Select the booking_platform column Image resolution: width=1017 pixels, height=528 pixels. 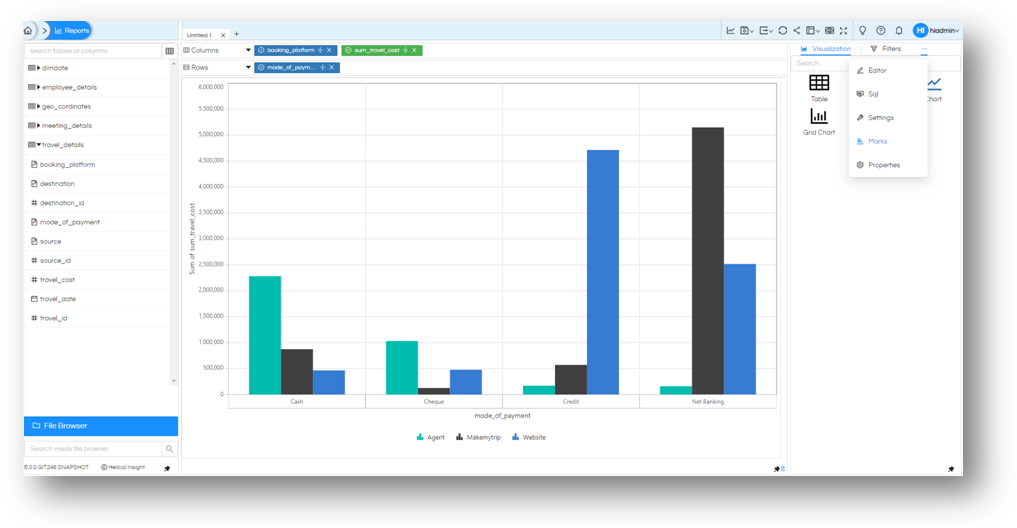pyautogui.click(x=67, y=165)
